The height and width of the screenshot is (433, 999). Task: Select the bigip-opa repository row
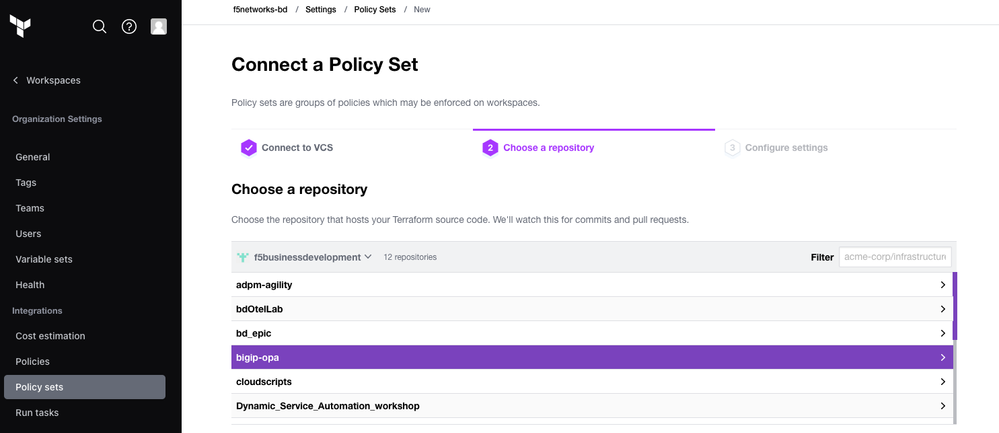[x=590, y=357]
